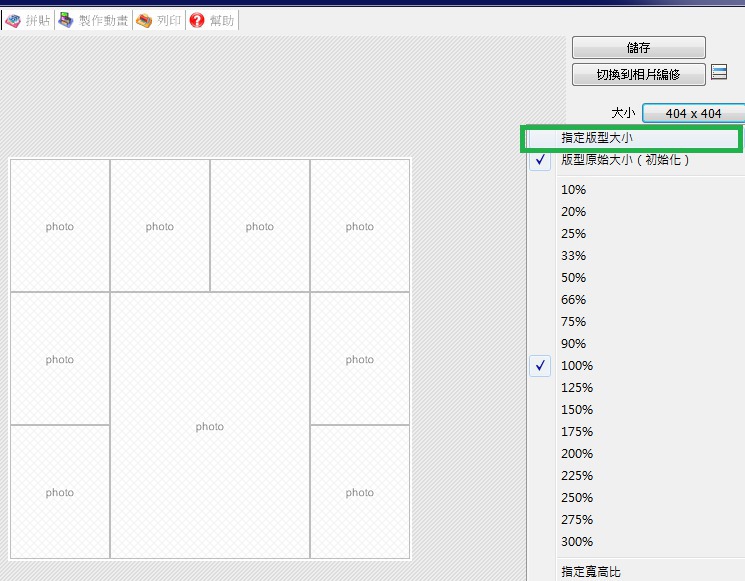Choose 225% from the size menu
Image resolution: width=745 pixels, height=581 pixels.
click(x=637, y=476)
